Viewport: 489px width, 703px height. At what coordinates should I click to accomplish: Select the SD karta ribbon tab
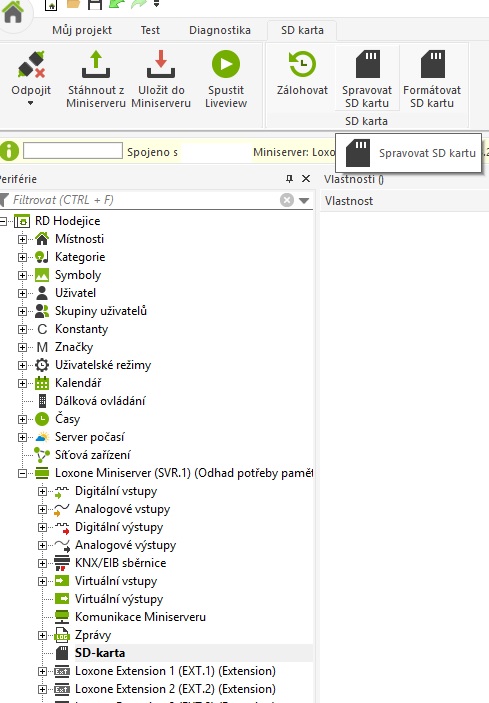tap(302, 30)
